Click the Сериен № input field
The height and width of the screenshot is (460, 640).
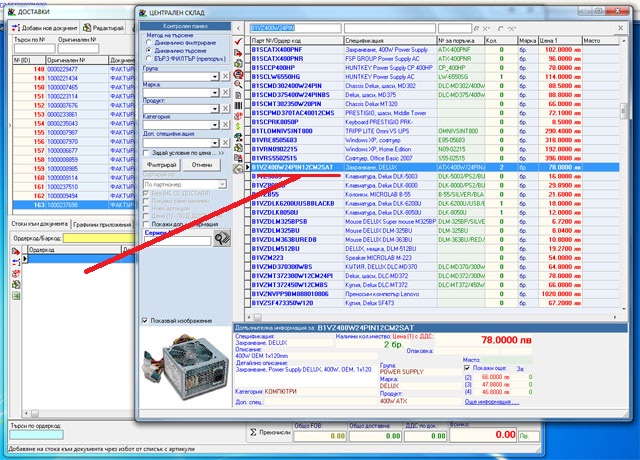(x=177, y=241)
